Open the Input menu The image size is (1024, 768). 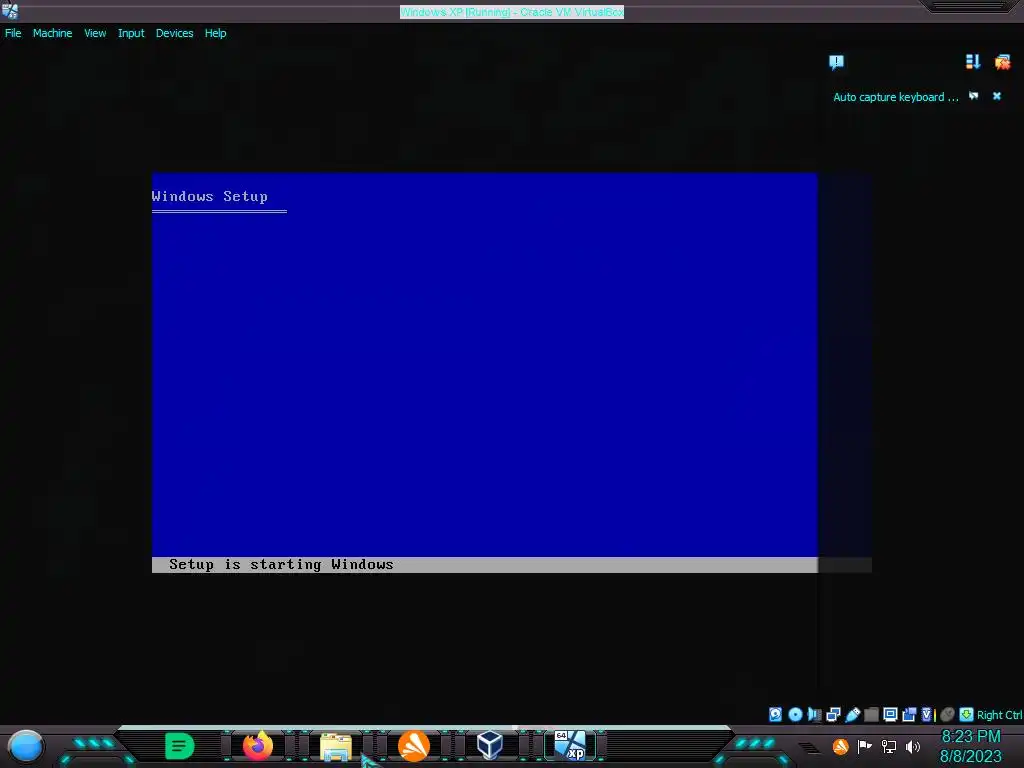(131, 33)
